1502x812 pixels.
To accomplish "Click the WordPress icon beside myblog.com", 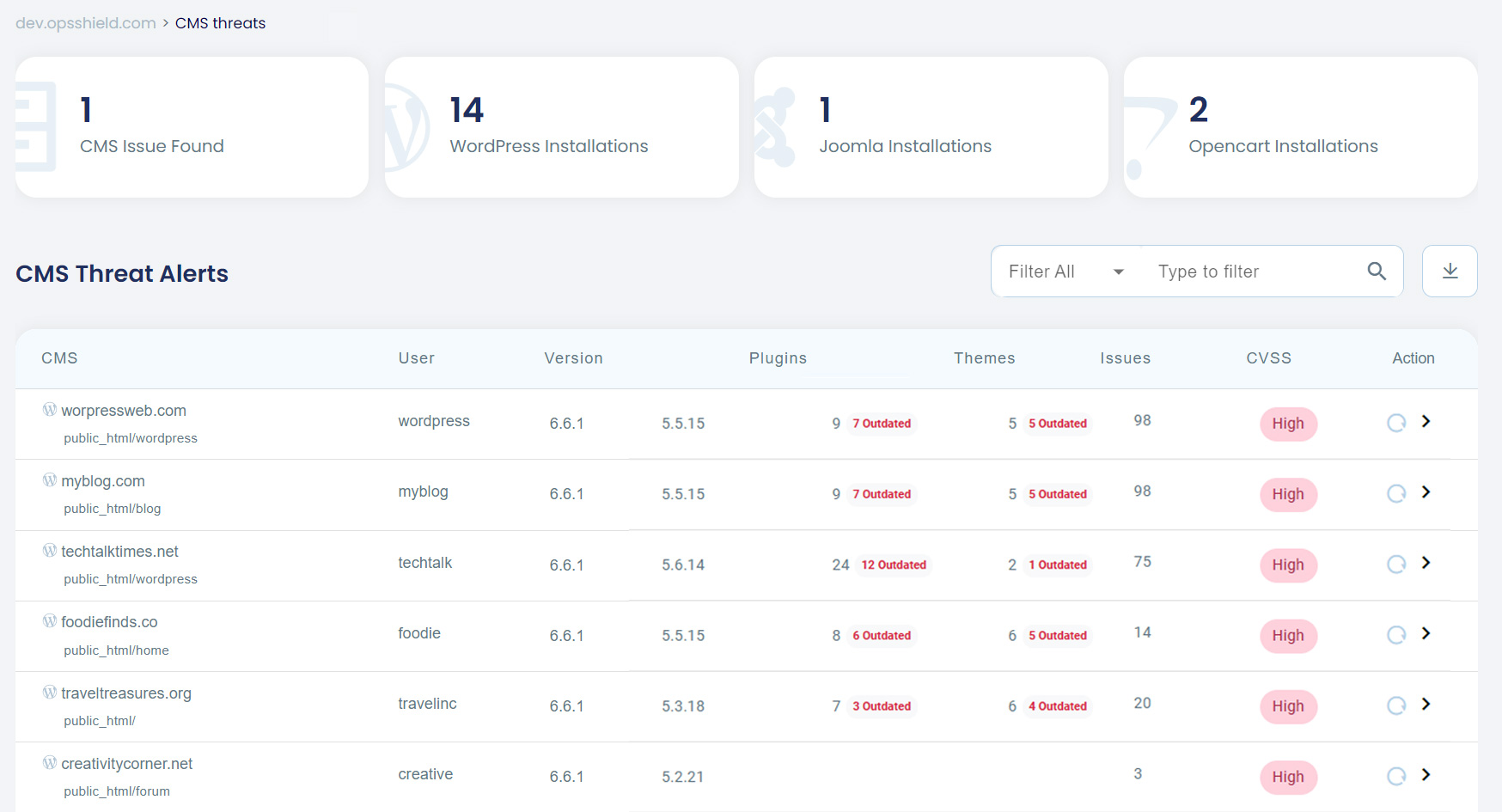I will coord(50,479).
